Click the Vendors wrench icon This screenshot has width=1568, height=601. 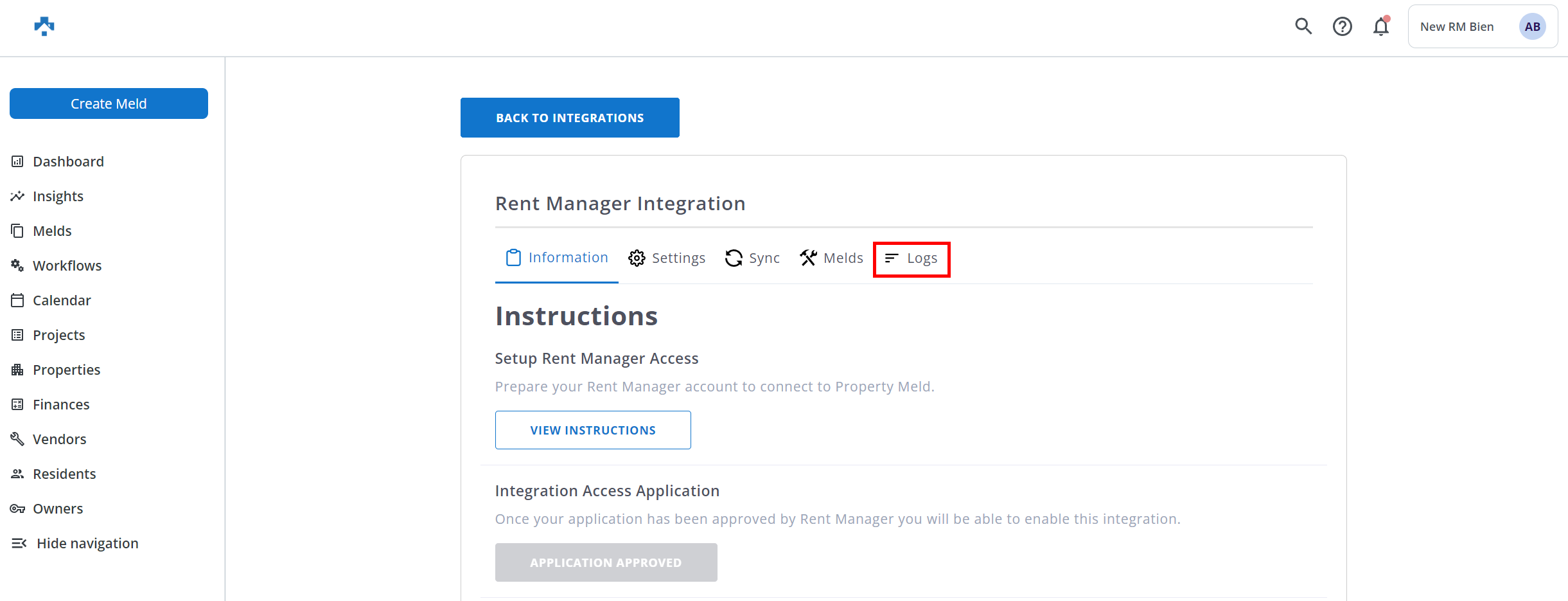17,439
